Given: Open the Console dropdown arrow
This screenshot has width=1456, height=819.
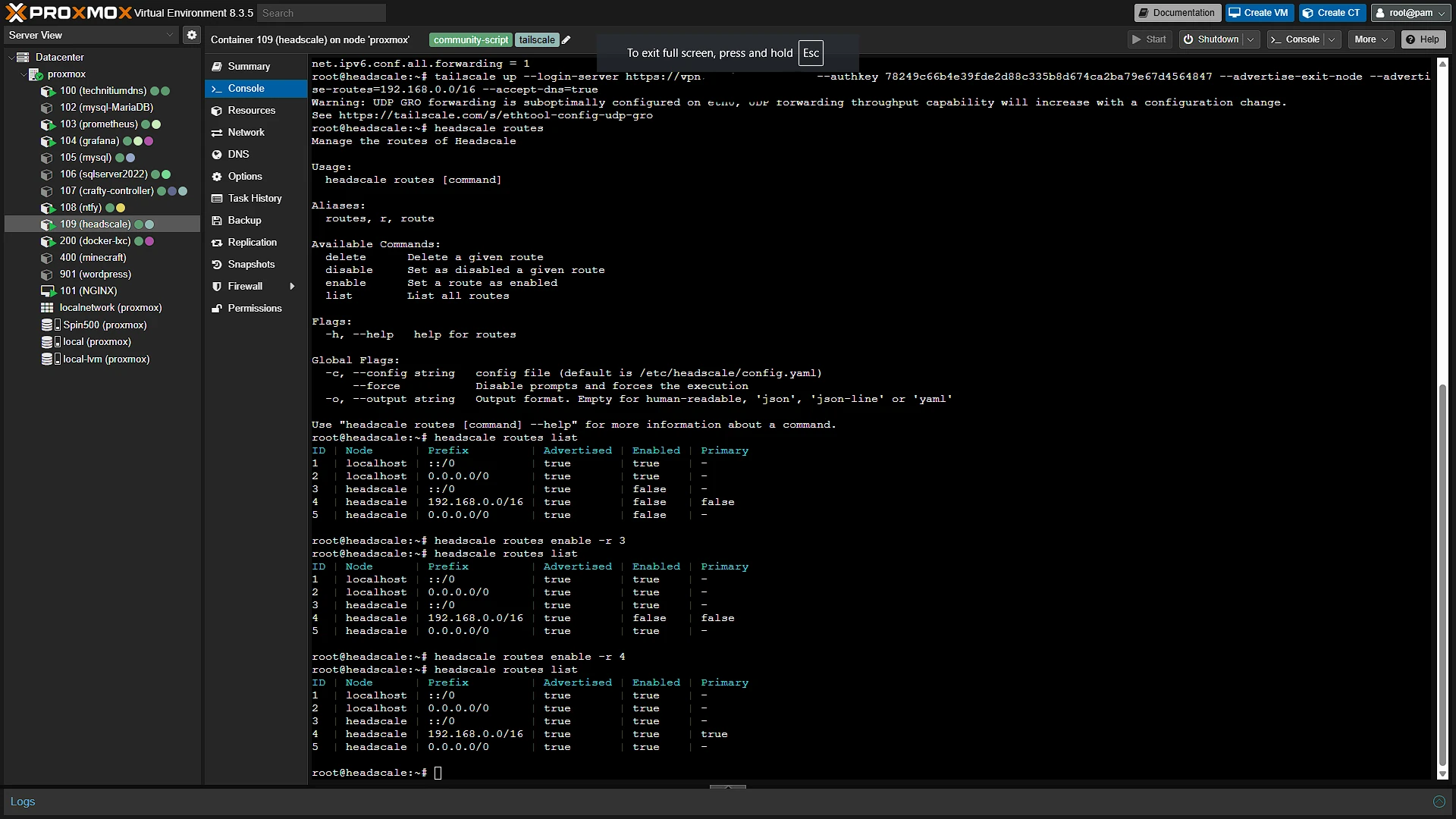Looking at the screenshot, I should point(1332,39).
